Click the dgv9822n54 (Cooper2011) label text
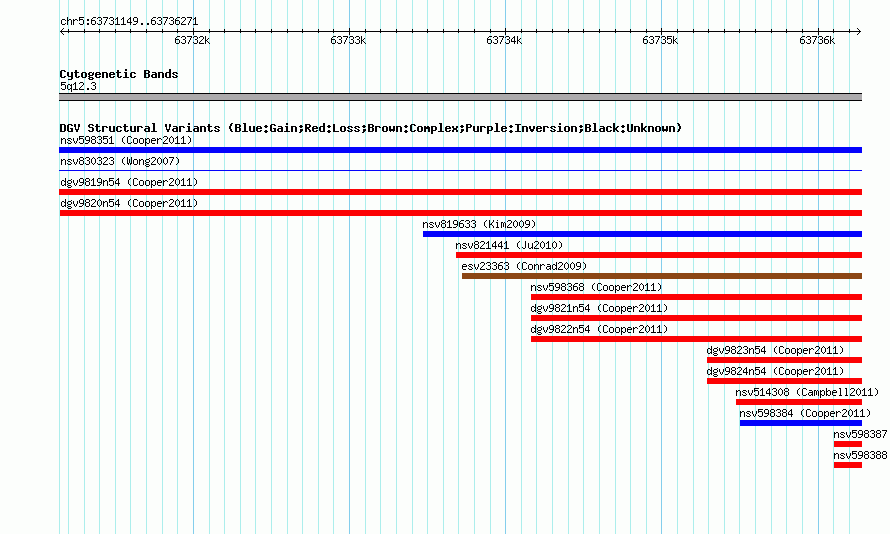 (599, 329)
